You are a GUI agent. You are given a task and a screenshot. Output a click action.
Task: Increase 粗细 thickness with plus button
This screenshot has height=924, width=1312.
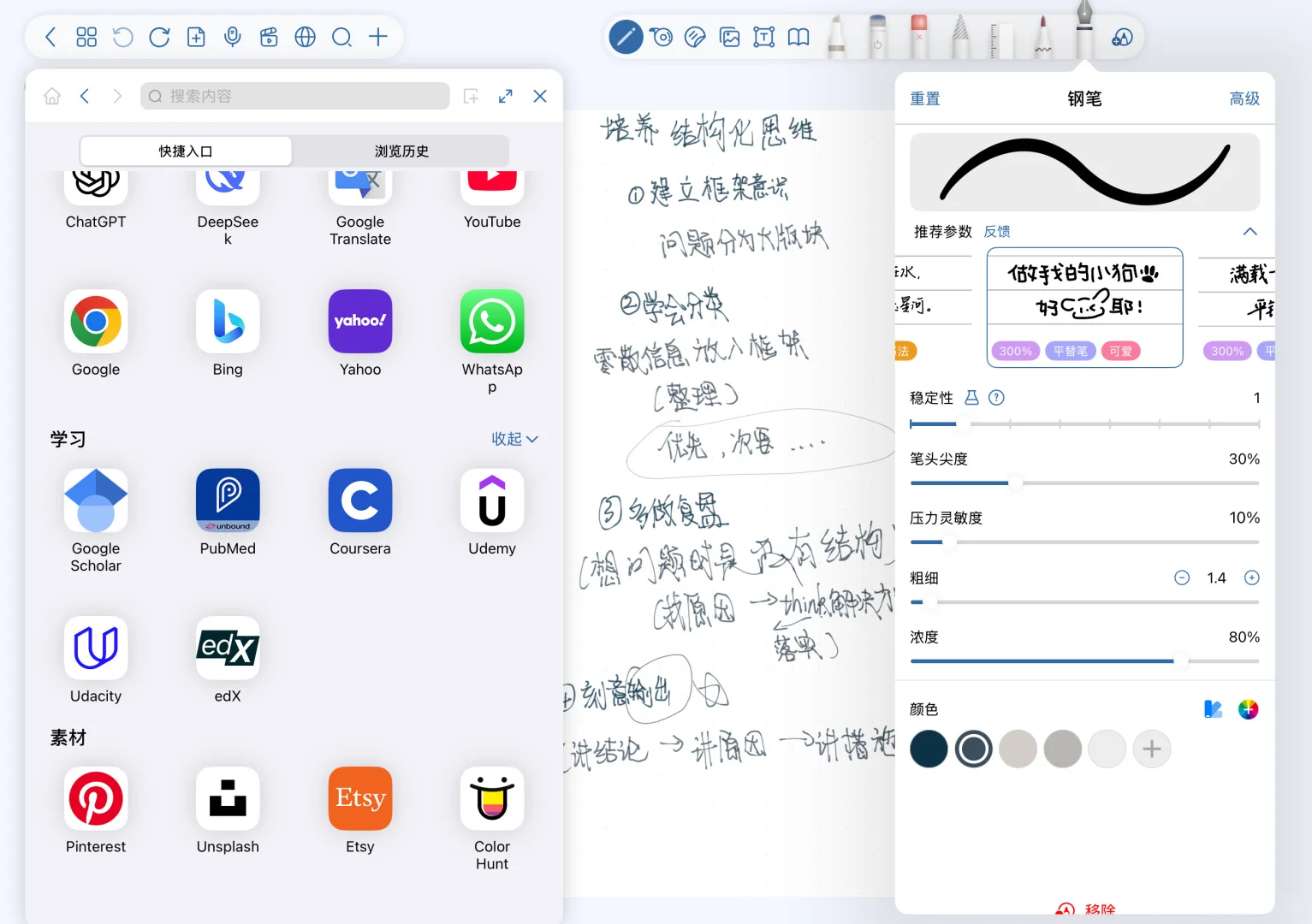pyautogui.click(x=1251, y=578)
